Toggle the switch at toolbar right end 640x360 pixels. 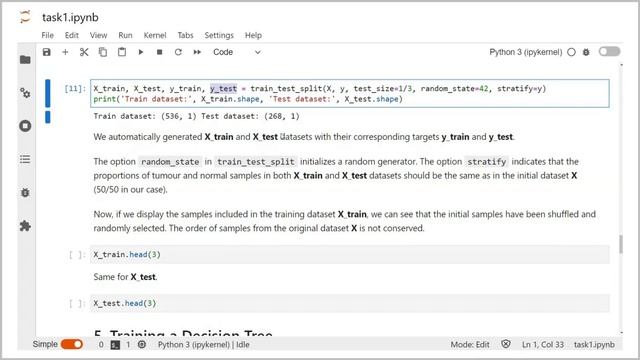pyautogui.click(x=609, y=51)
